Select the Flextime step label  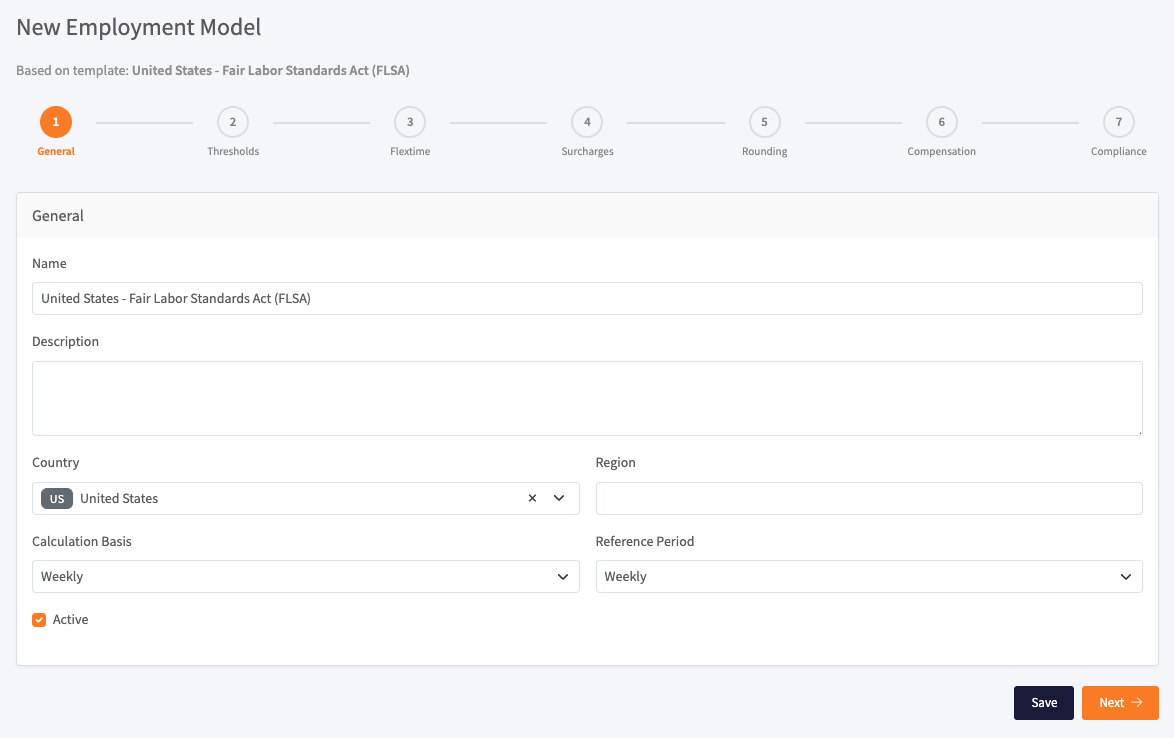(410, 151)
